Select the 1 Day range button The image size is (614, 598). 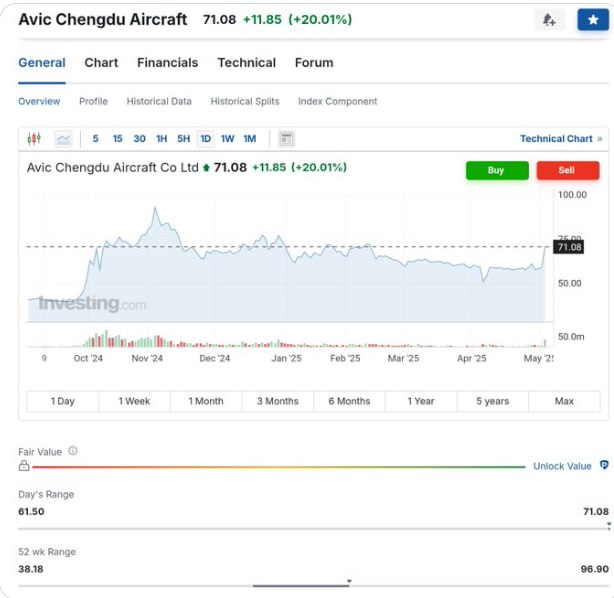pyautogui.click(x=63, y=401)
